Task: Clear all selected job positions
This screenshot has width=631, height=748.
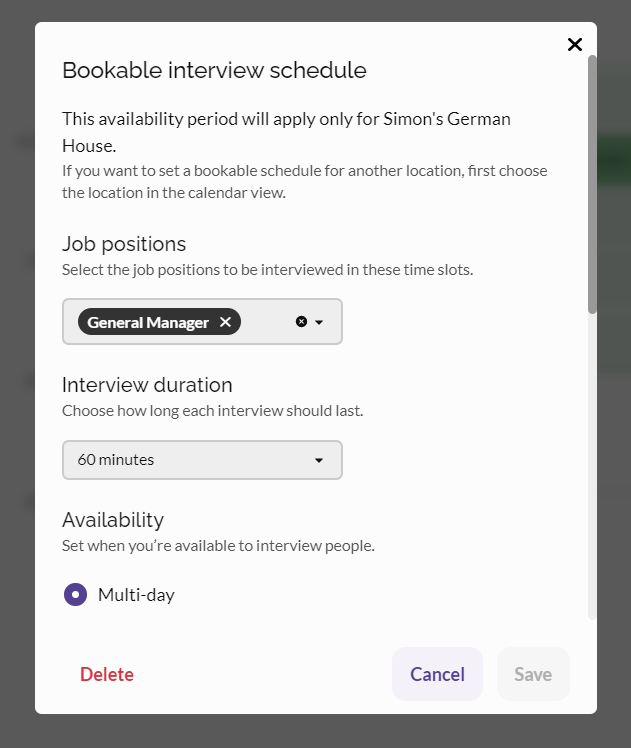Action: 301,322
